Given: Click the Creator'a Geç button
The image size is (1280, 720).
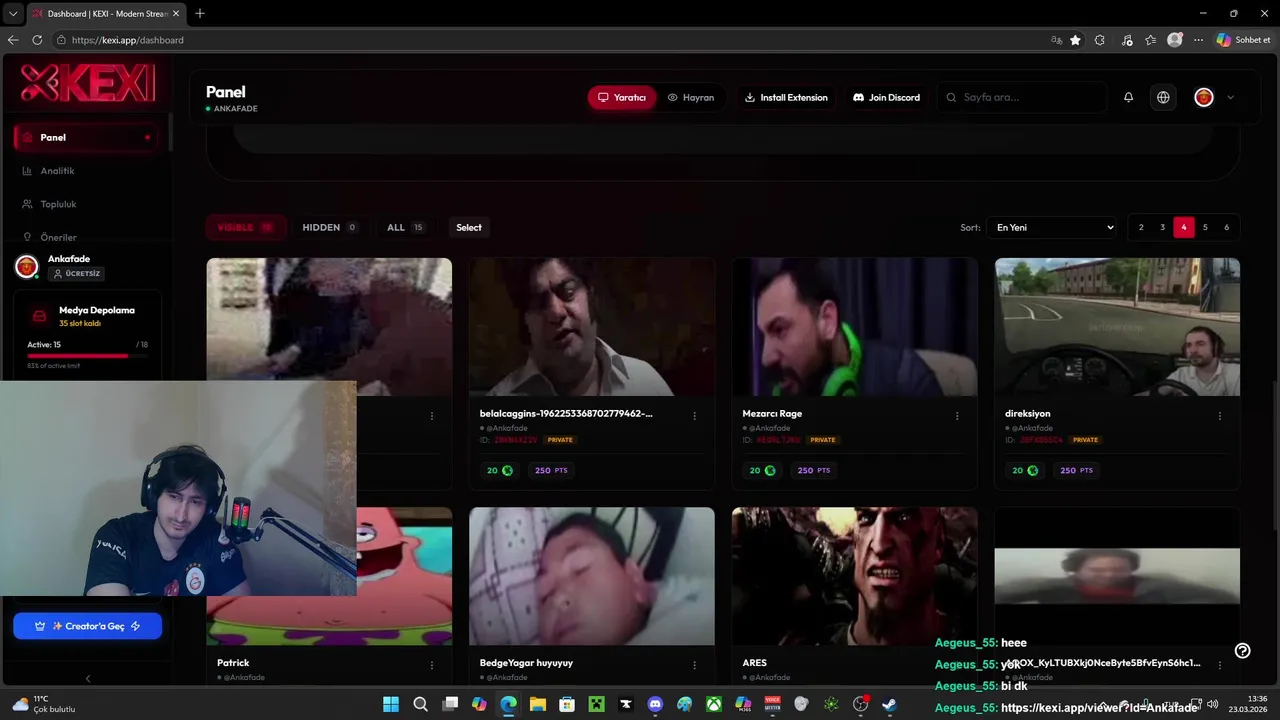Looking at the screenshot, I should [x=87, y=626].
